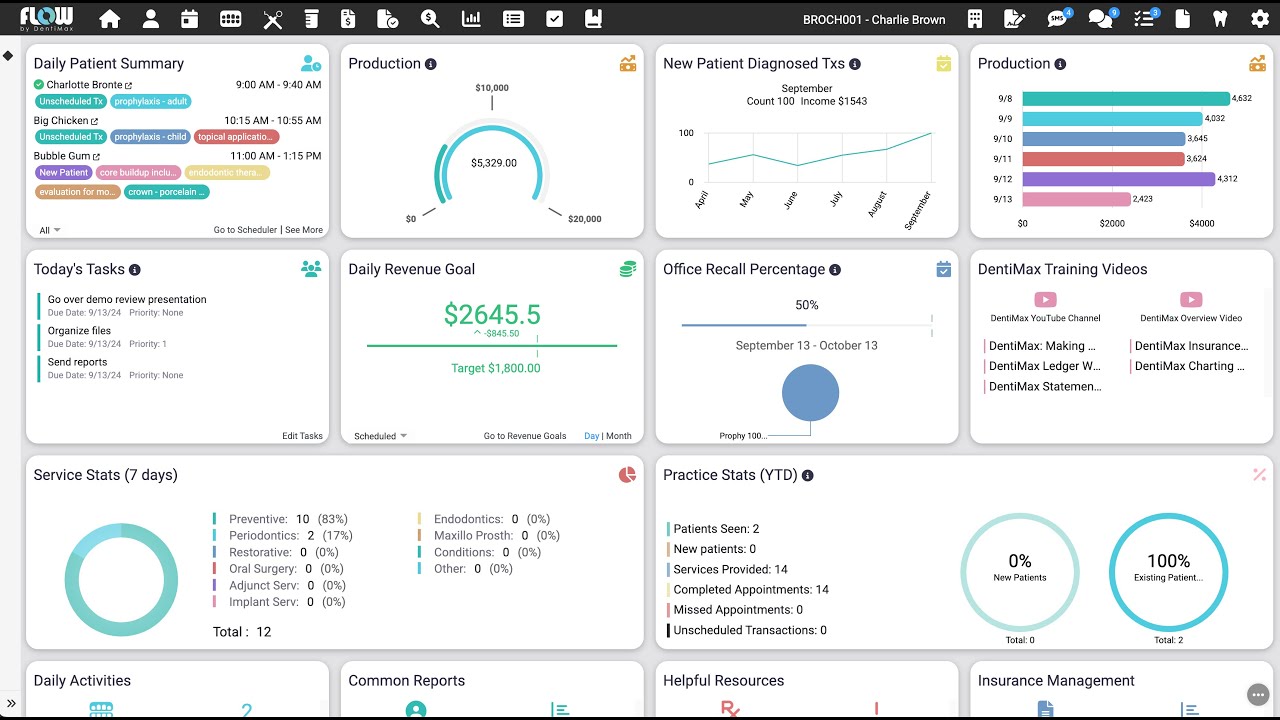Show info for Practice Stats (YTD)
Screen dimensions: 1280x720
[808, 476]
